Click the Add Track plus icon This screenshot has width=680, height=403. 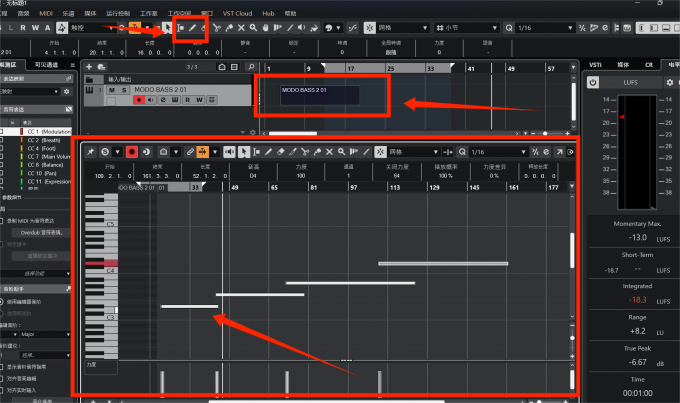click(89, 67)
